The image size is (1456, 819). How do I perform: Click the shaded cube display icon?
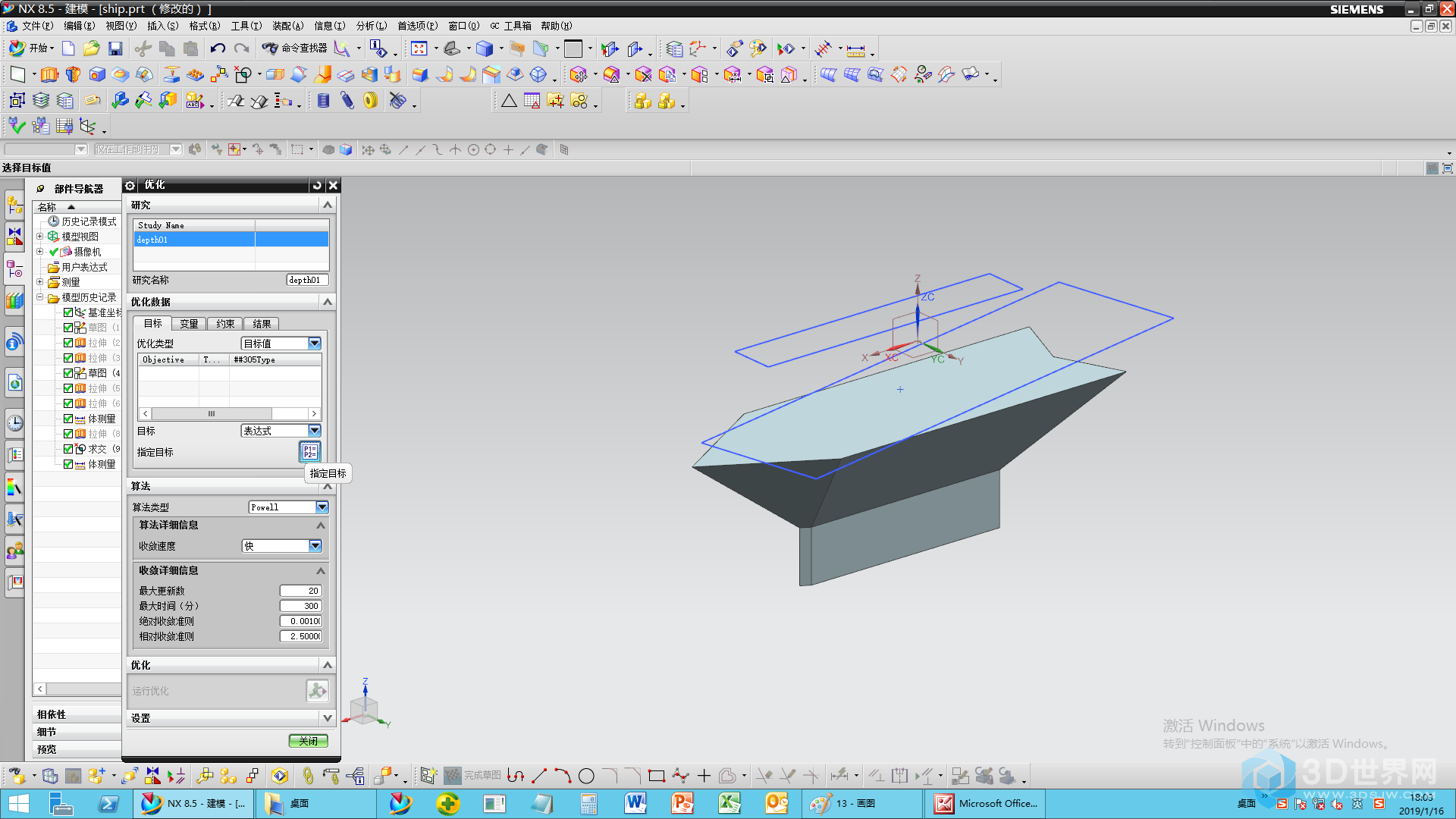[484, 49]
